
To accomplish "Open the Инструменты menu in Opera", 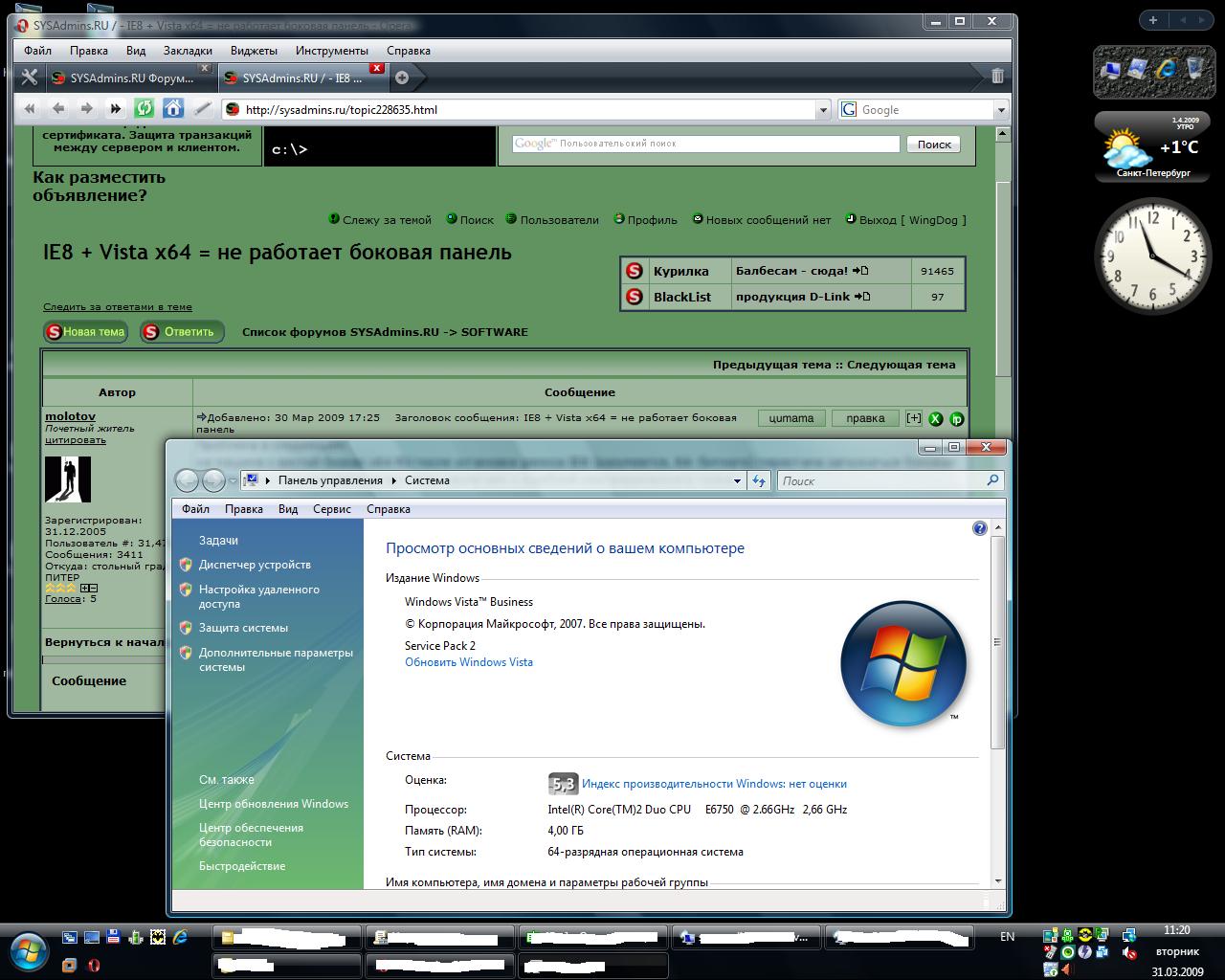I will [x=332, y=51].
